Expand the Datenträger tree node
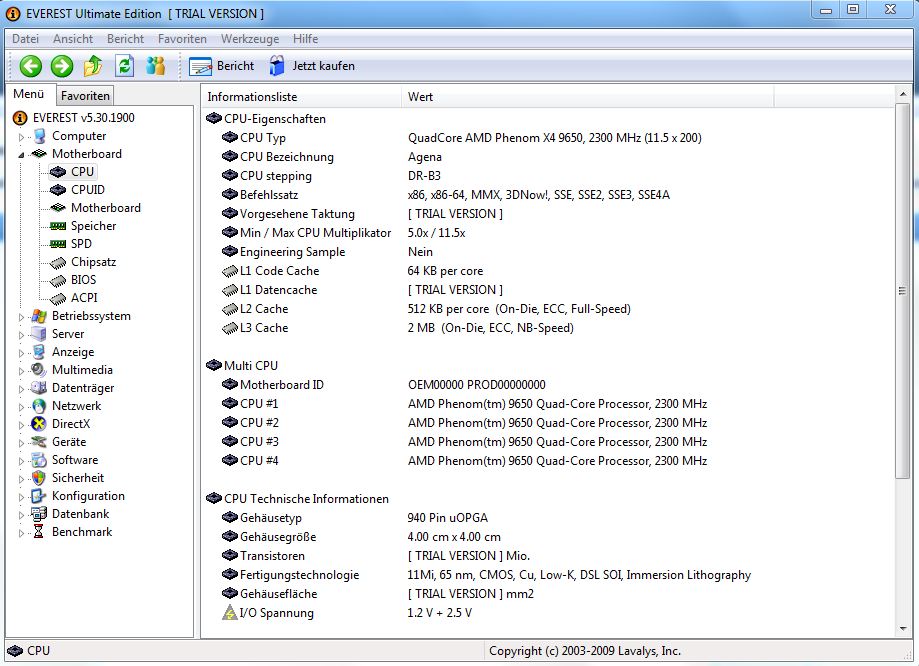Image resolution: width=919 pixels, height=666 pixels. click(x=21, y=389)
